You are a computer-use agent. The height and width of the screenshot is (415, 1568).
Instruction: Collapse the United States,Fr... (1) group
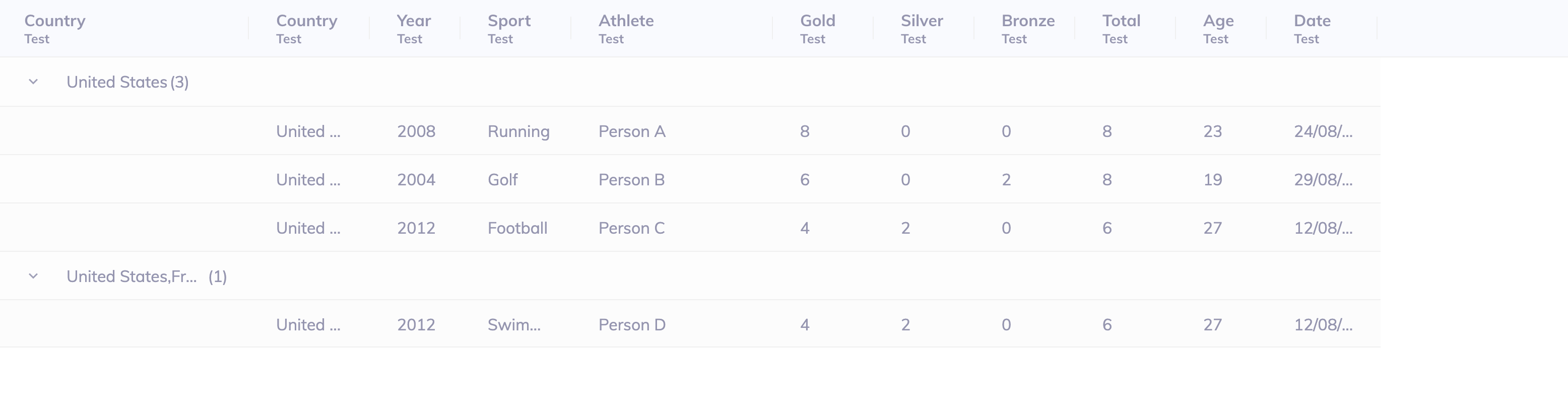(x=33, y=275)
